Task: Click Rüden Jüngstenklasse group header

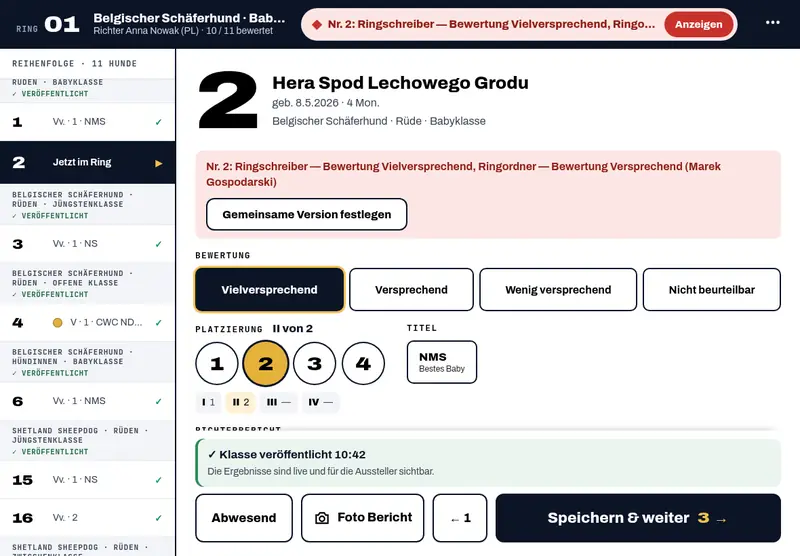Action: coord(87,205)
